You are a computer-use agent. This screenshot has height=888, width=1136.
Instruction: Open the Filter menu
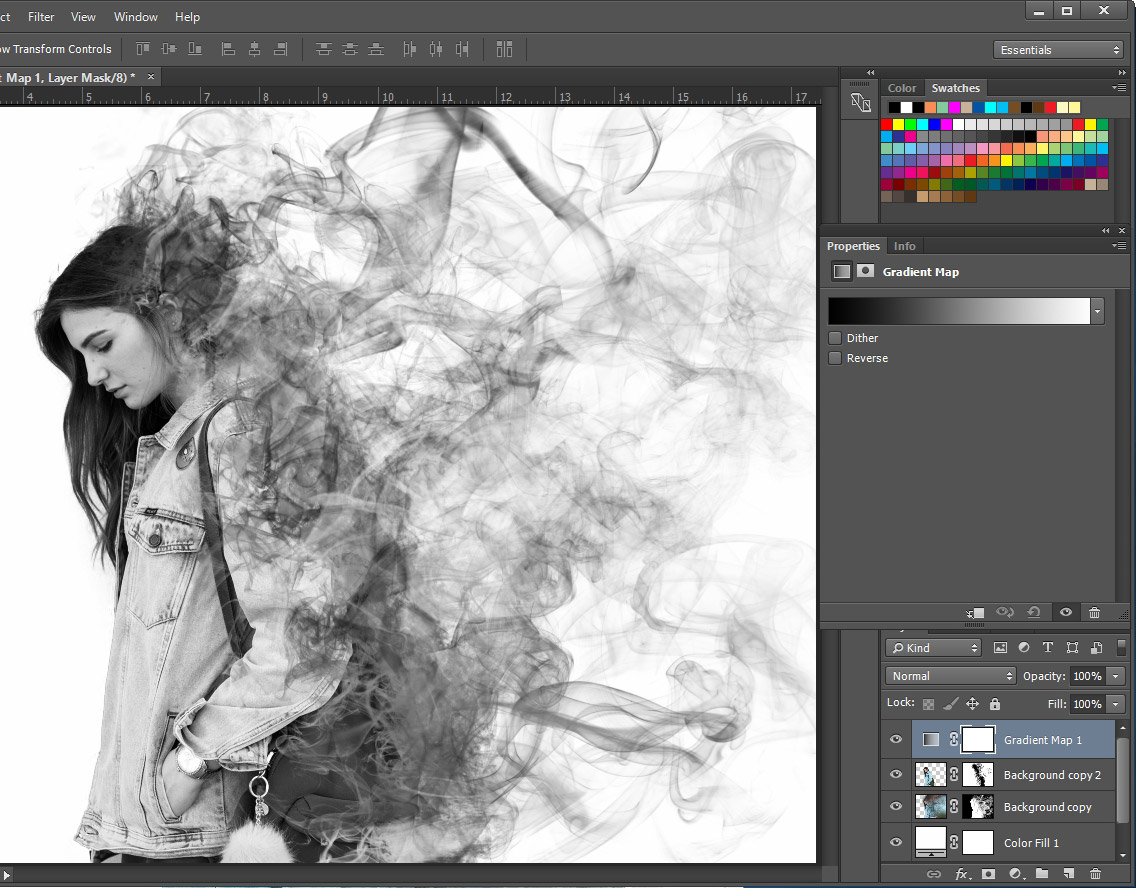[41, 17]
